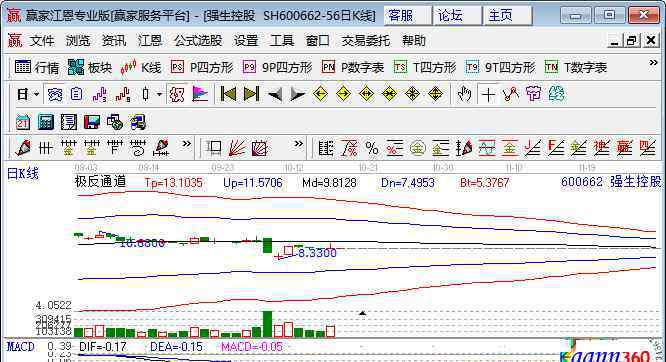The image size is (666, 362).
Task: Click play forward arrow icon
Action: 298,94
